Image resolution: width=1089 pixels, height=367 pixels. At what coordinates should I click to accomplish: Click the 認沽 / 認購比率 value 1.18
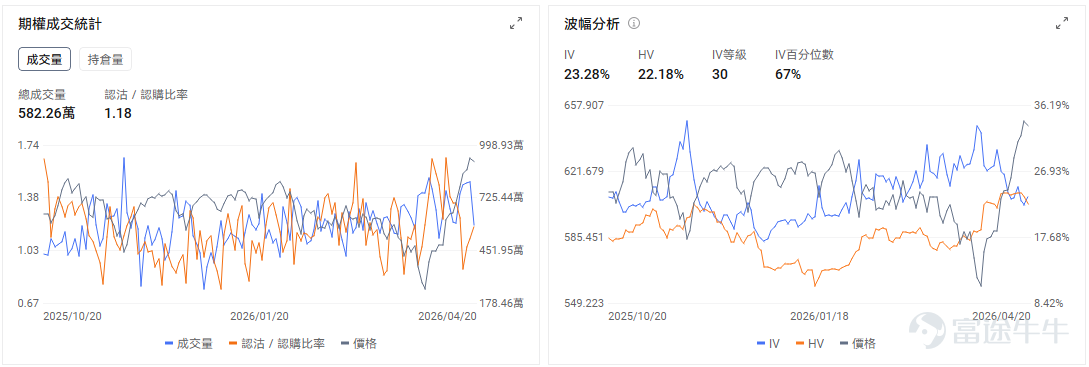coord(118,113)
